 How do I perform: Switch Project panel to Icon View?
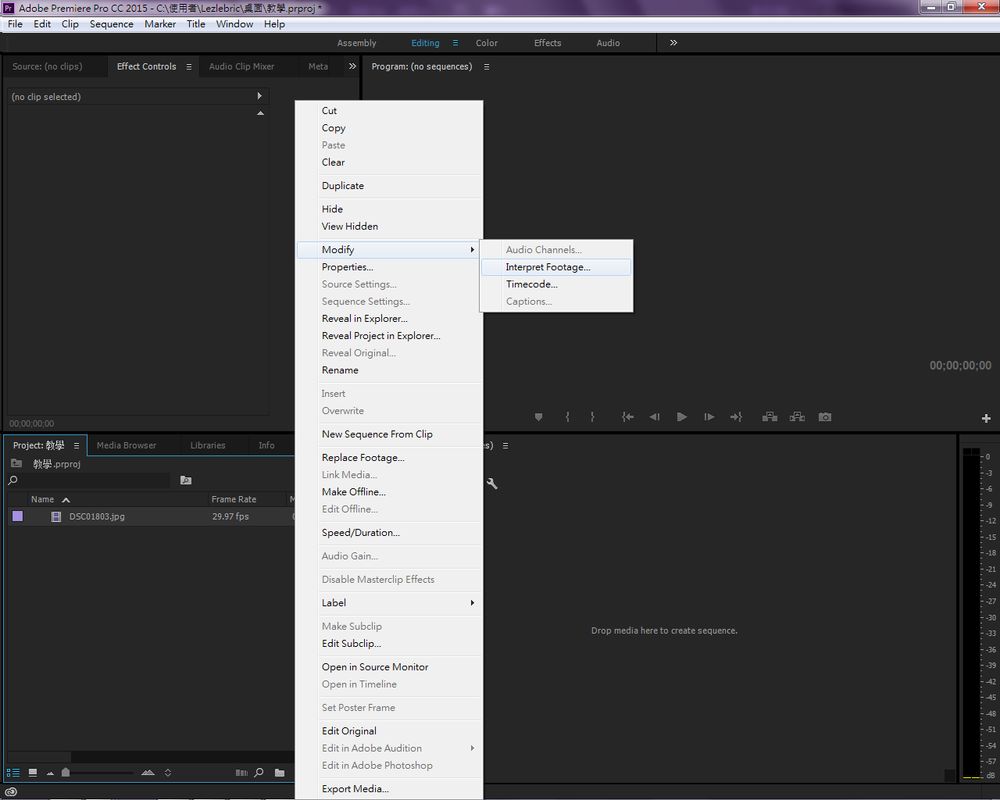[x=33, y=773]
